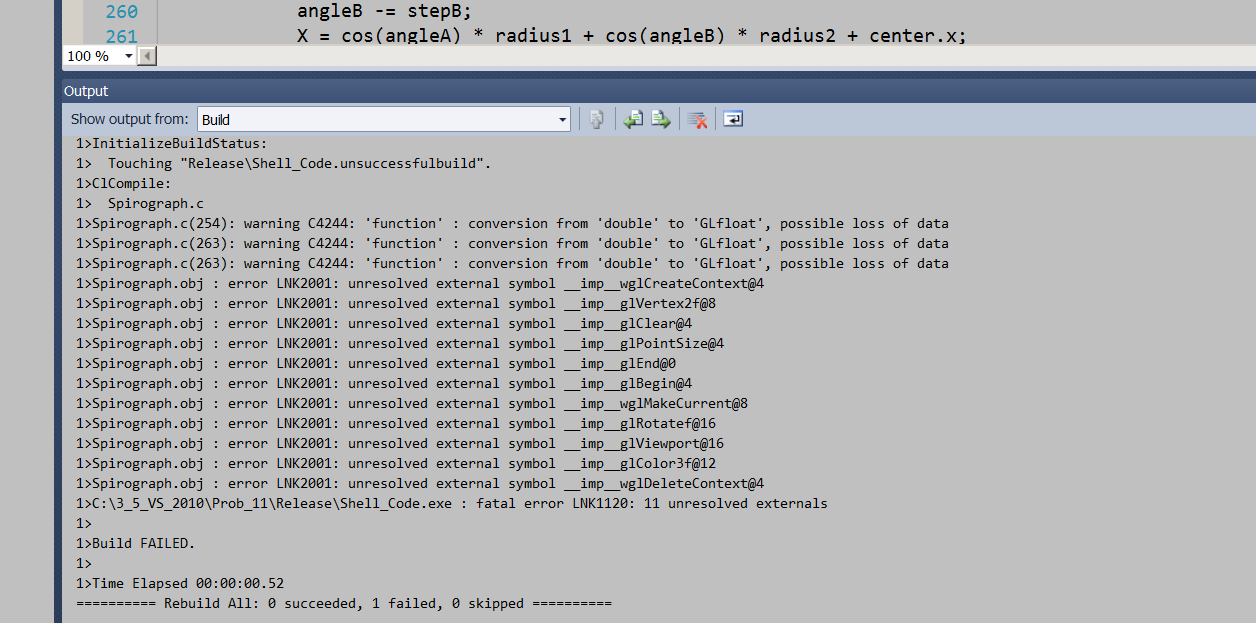Viewport: 1256px width, 623px height.
Task: Click the Find Message in Code icon
Action: click(x=596, y=119)
